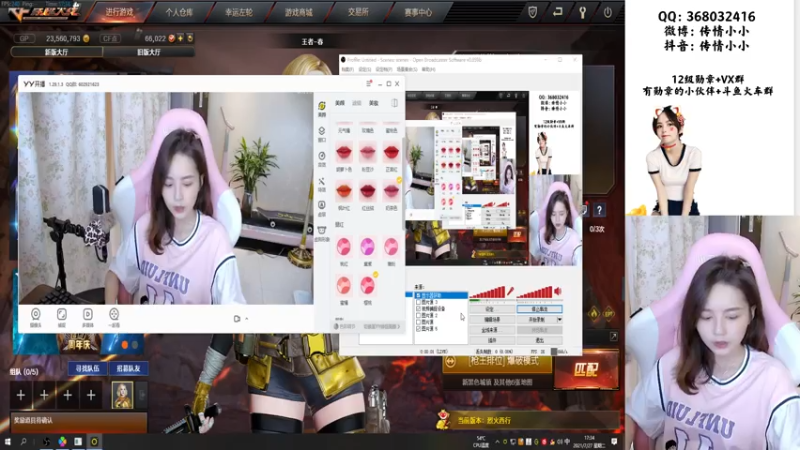Switch to the 美妆 tab in beauty panel
This screenshot has height=450, width=800.
pyautogui.click(x=374, y=103)
